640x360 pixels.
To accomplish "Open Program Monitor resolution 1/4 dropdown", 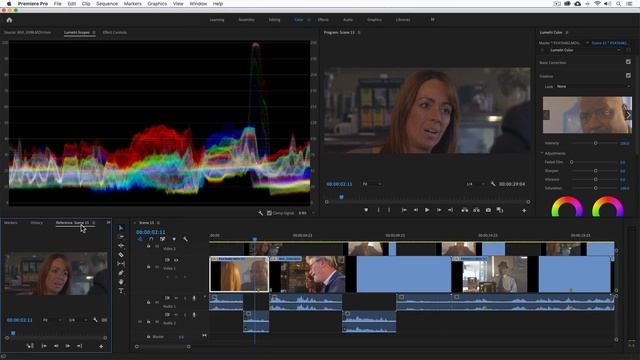I will pyautogui.click(x=476, y=184).
